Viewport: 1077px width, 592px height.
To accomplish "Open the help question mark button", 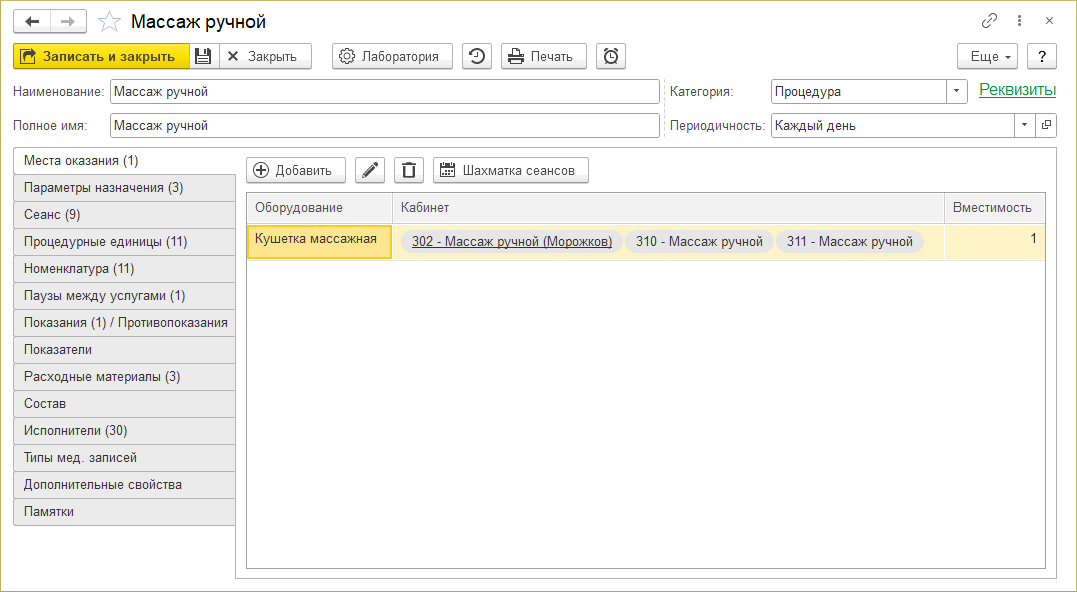I will (1042, 56).
